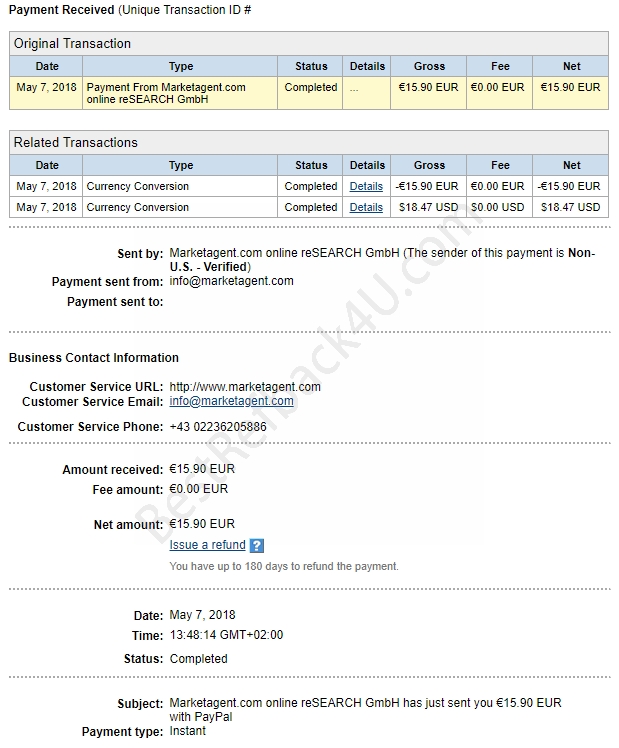Open the Issue a refund link
This screenshot has height=748, width=619.
[207, 545]
